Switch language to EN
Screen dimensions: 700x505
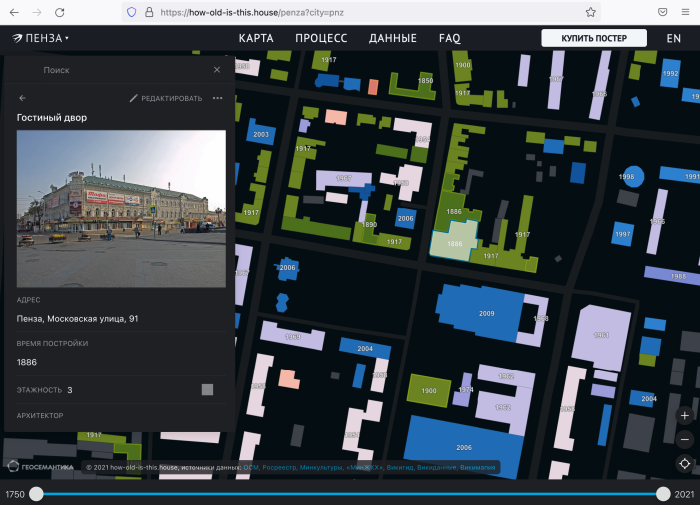(674, 38)
